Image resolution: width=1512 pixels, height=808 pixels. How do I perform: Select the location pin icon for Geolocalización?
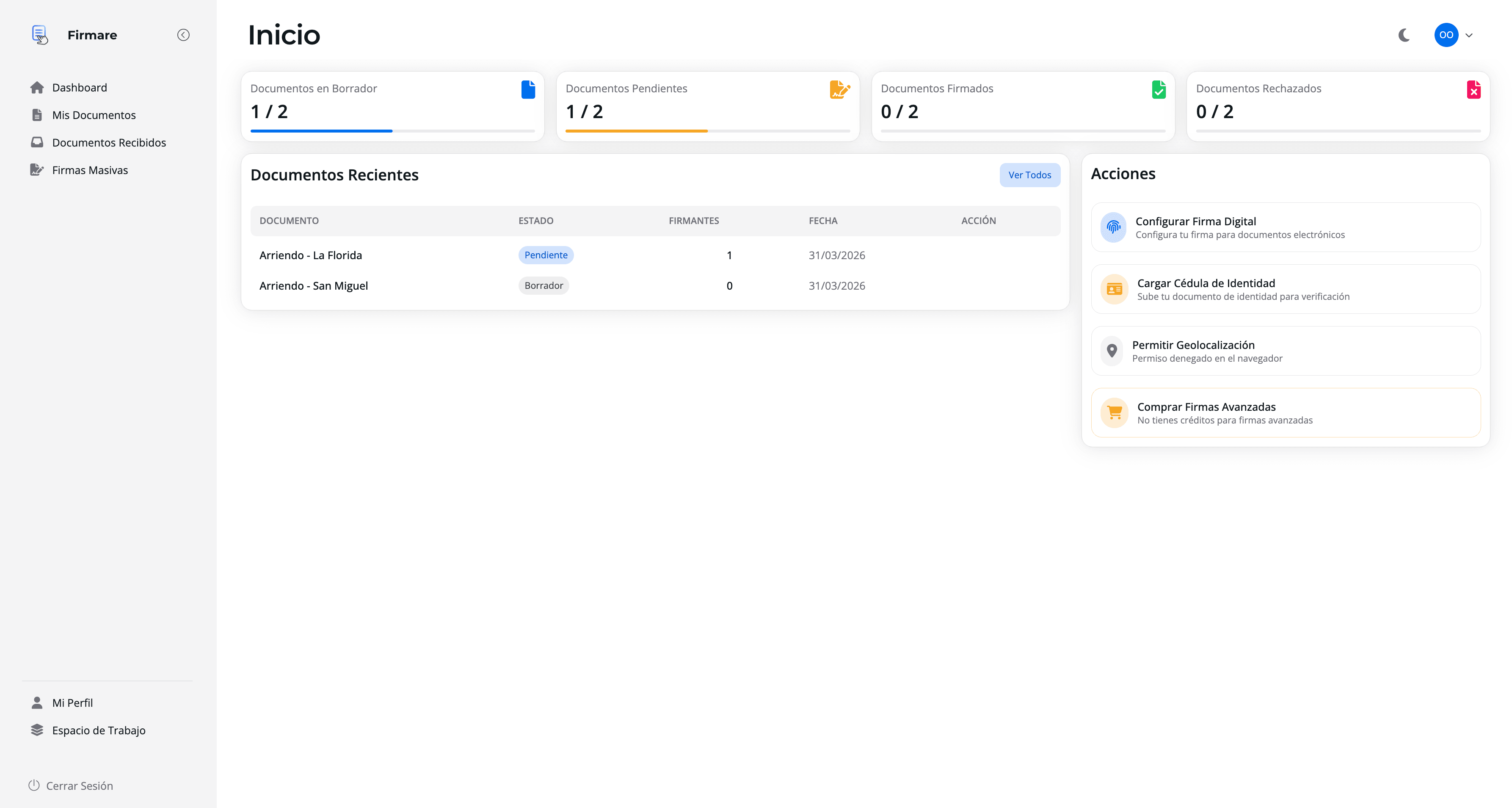(x=1113, y=351)
